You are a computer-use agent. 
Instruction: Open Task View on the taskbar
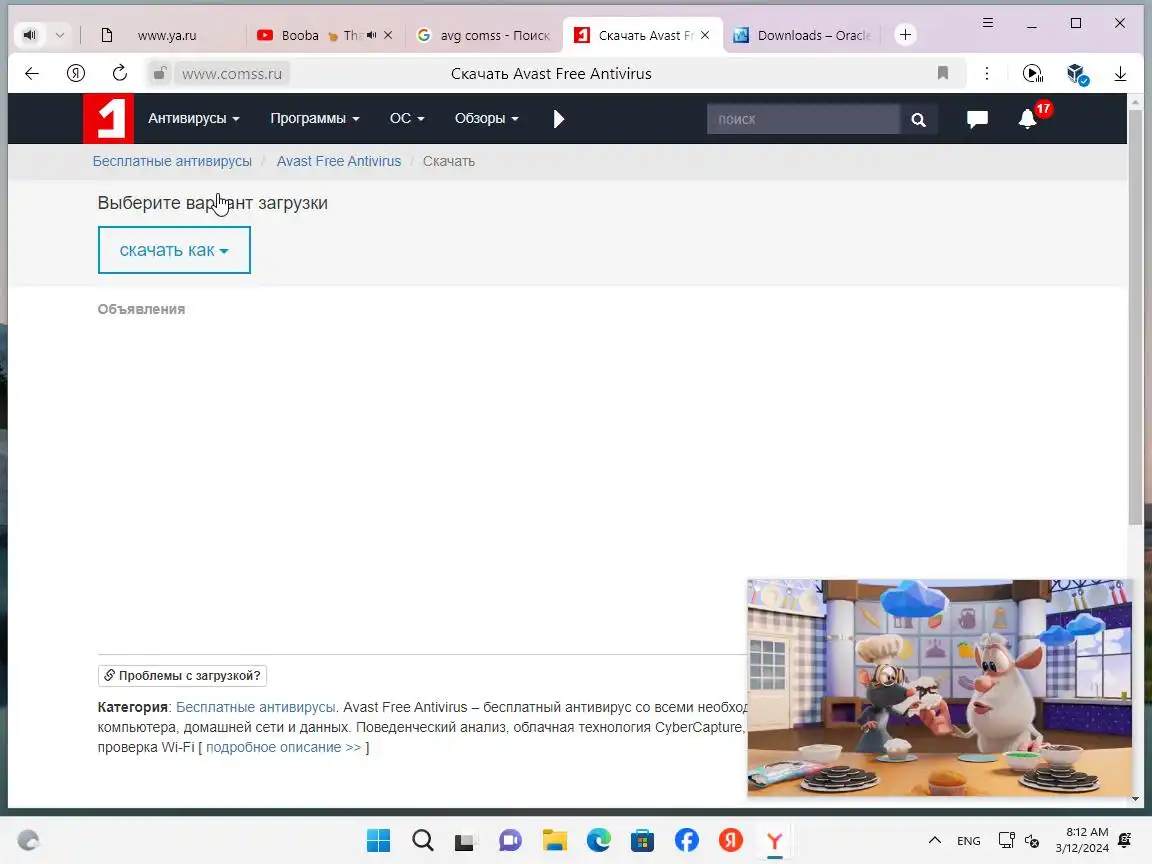coord(466,840)
